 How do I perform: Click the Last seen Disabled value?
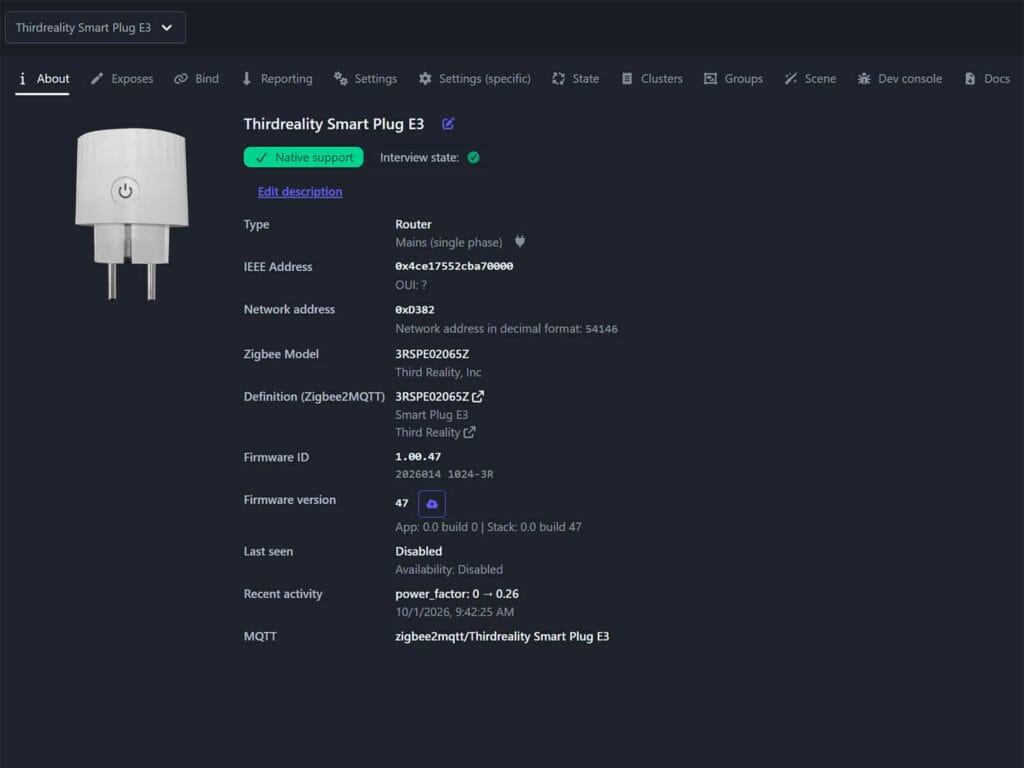(x=419, y=551)
